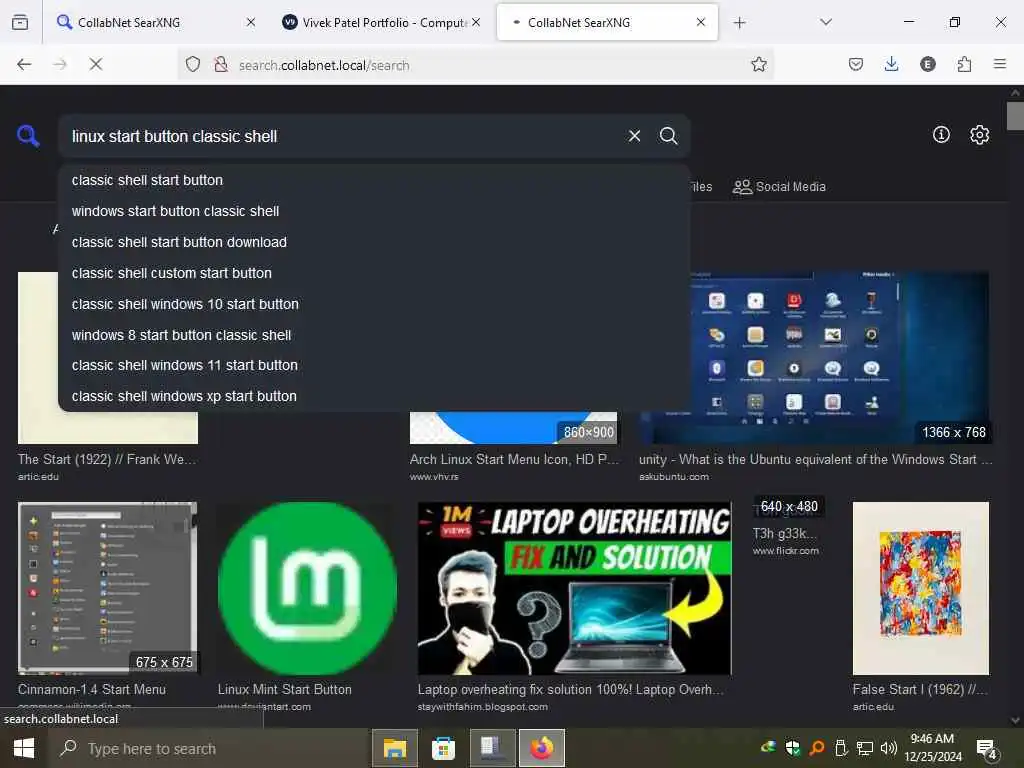Click the address bar URL
Screen dimensions: 1024x768
click(324, 65)
